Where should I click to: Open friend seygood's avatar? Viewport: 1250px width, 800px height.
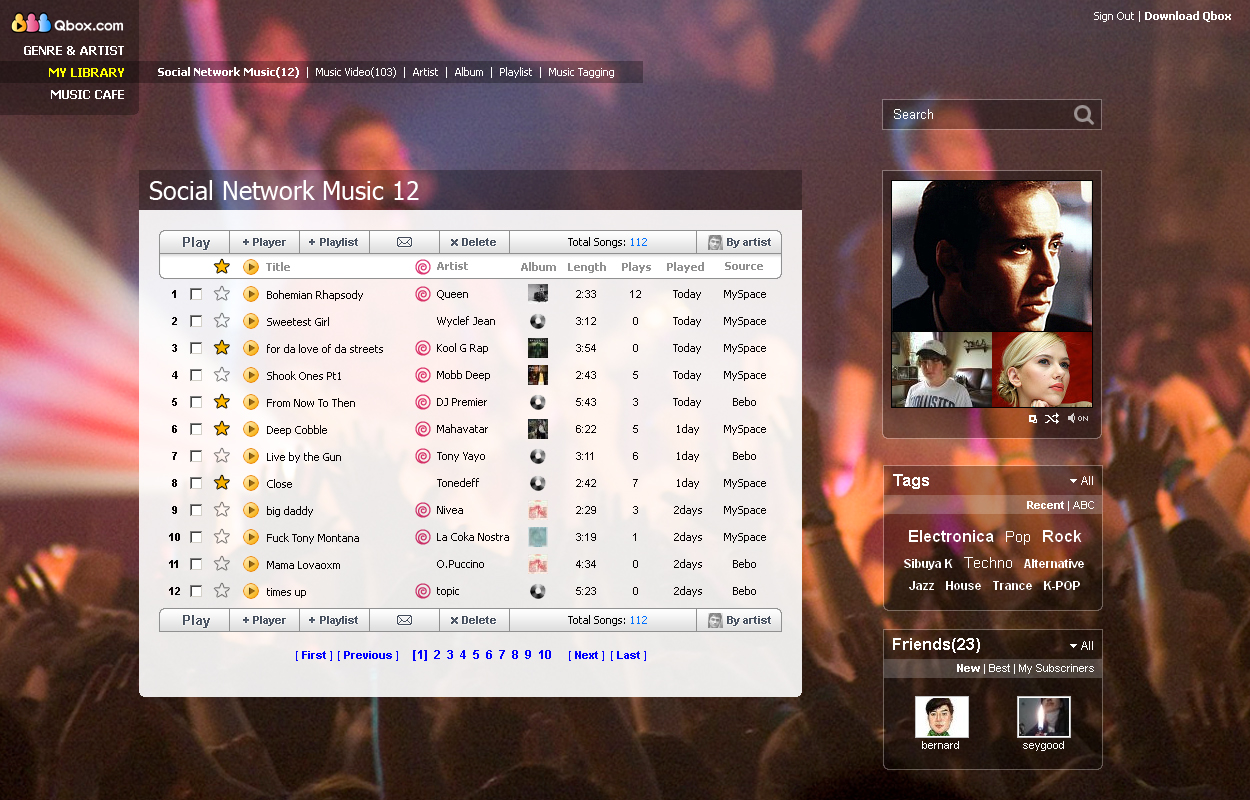click(1044, 717)
